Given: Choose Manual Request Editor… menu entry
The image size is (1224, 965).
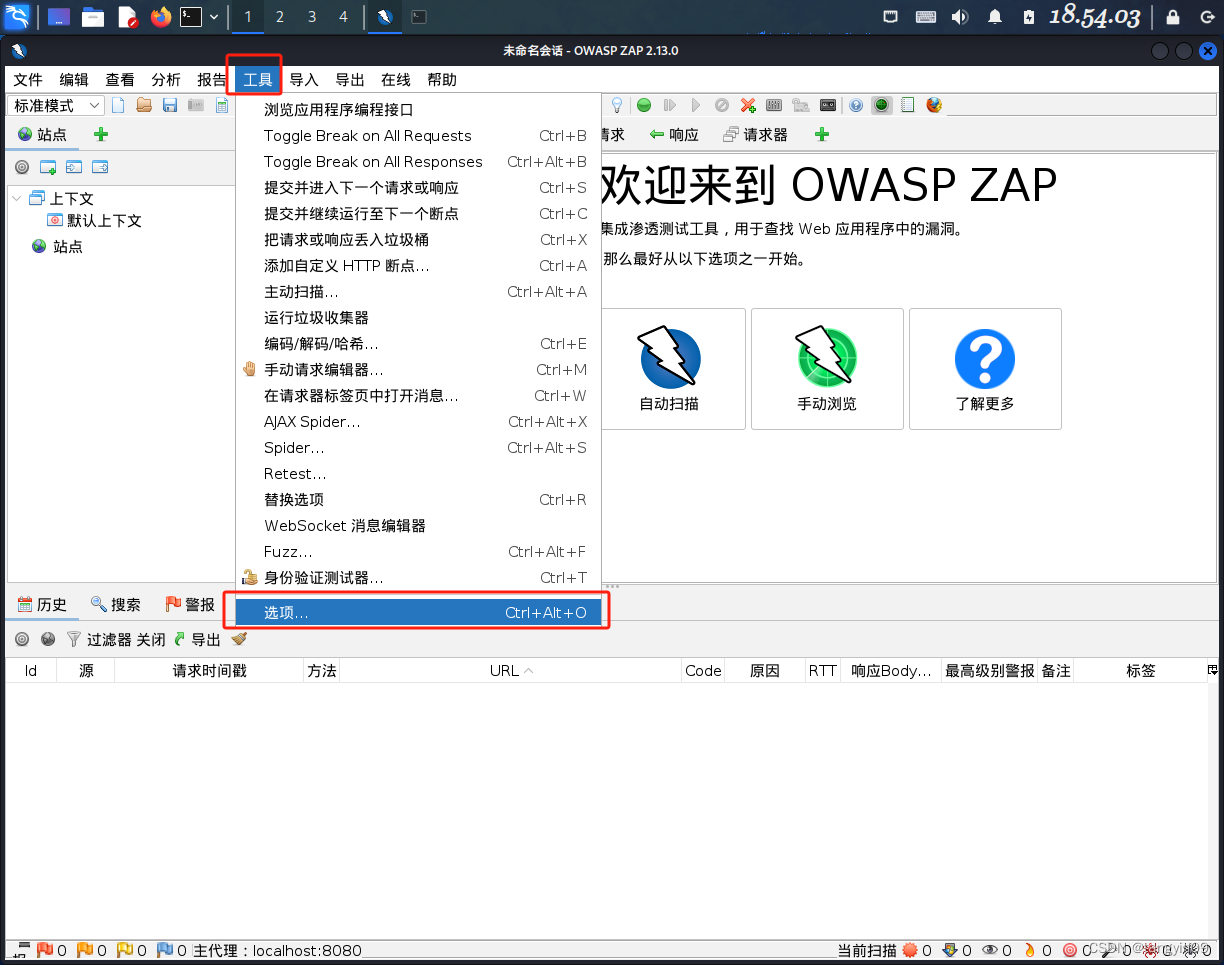Looking at the screenshot, I should click(419, 370).
